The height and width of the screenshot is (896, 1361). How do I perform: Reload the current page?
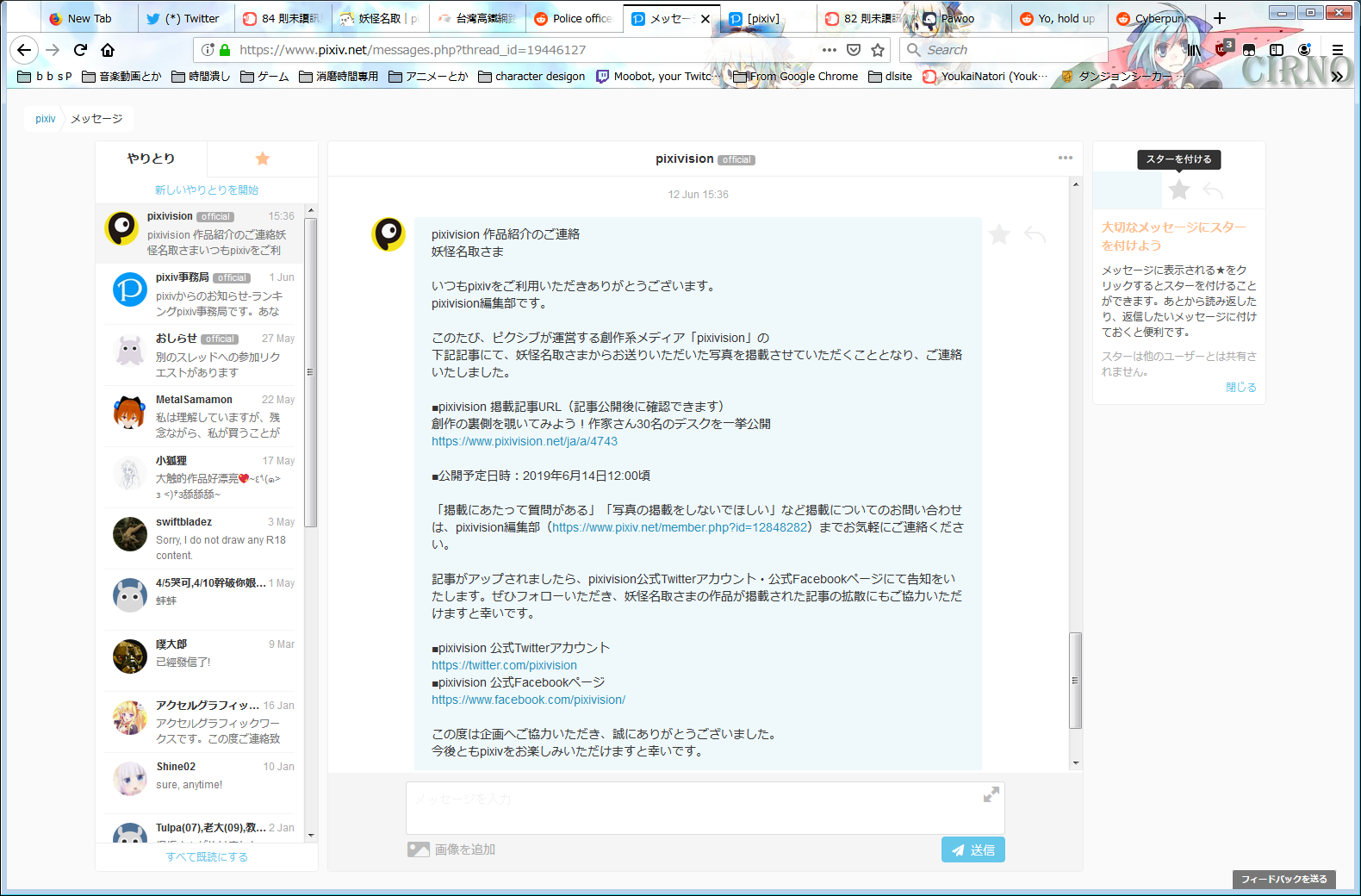pyautogui.click(x=80, y=50)
